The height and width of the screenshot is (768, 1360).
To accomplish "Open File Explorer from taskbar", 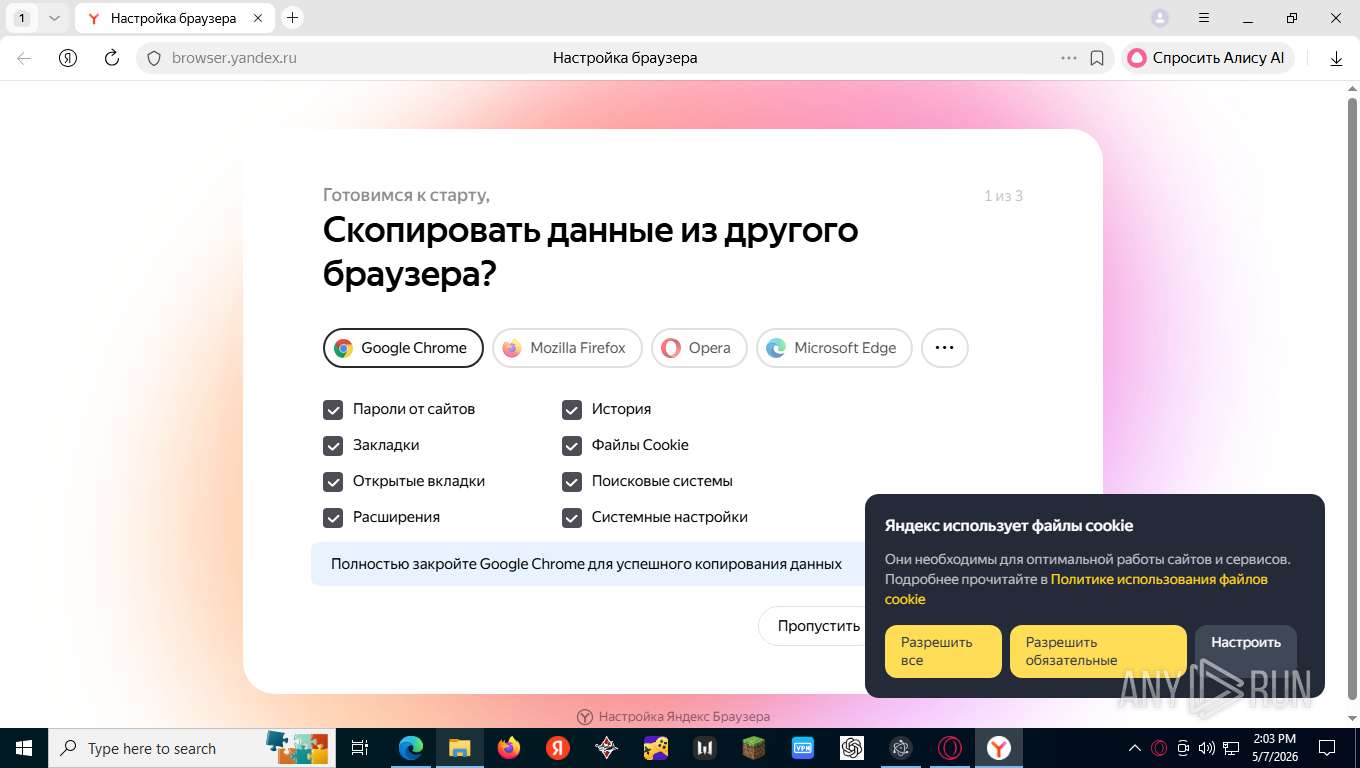I will (x=459, y=748).
